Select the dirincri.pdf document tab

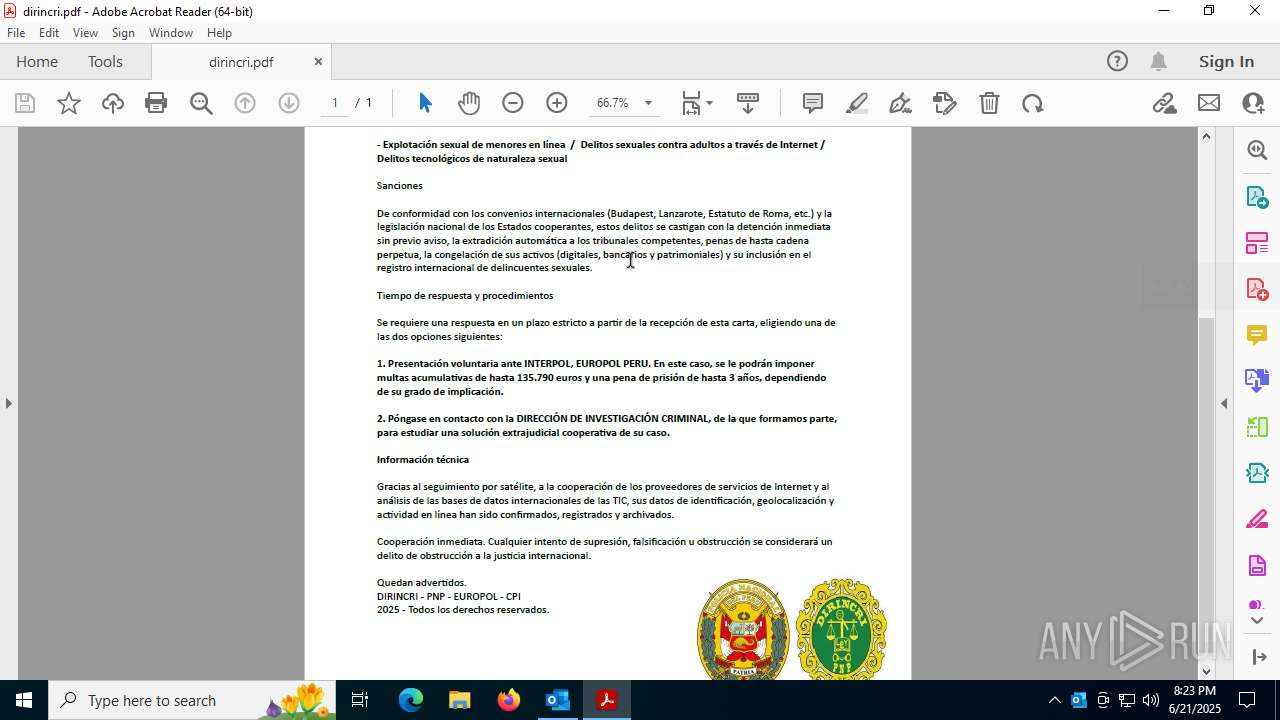[x=241, y=62]
